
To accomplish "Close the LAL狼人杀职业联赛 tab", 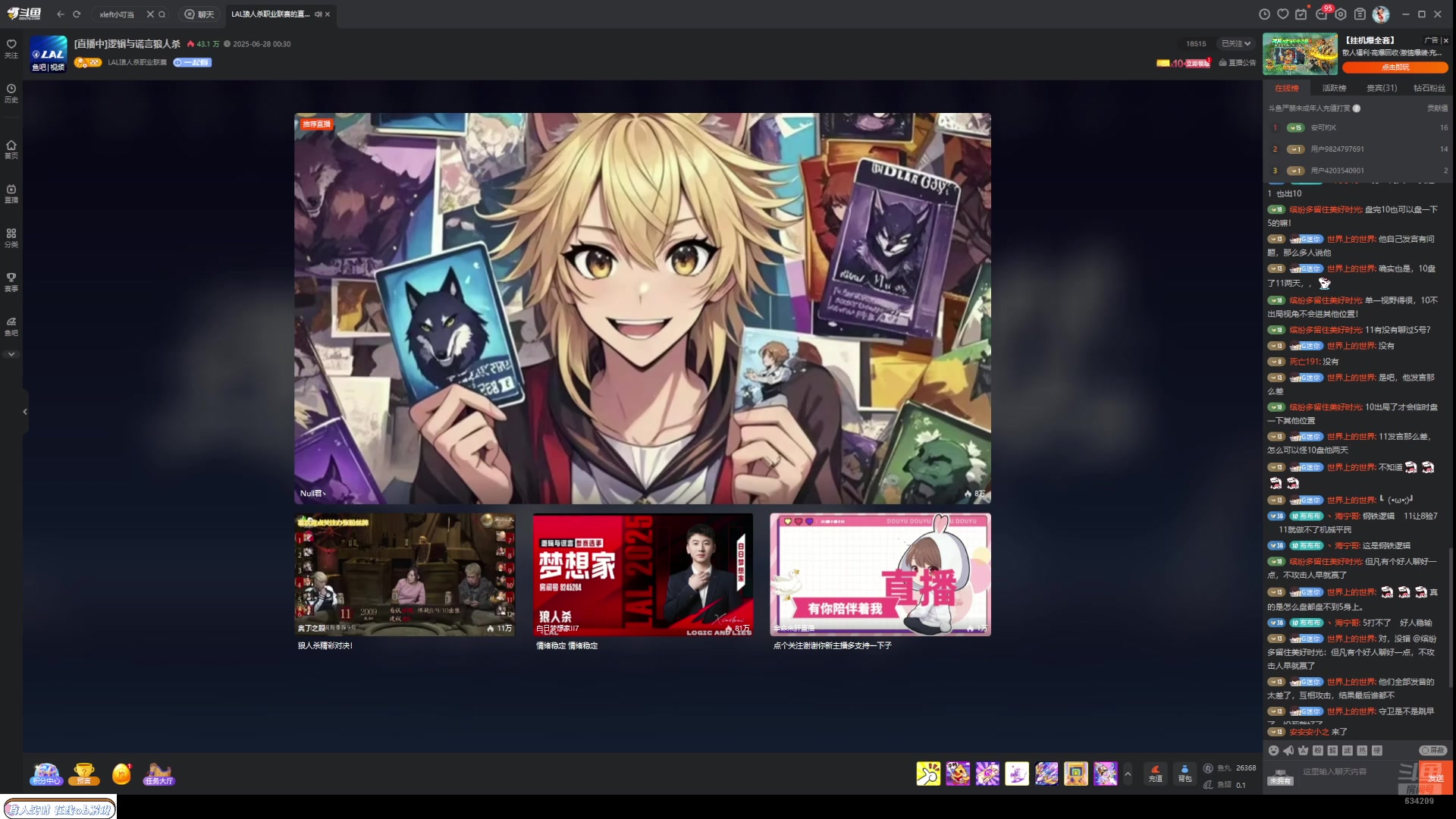I will [328, 14].
